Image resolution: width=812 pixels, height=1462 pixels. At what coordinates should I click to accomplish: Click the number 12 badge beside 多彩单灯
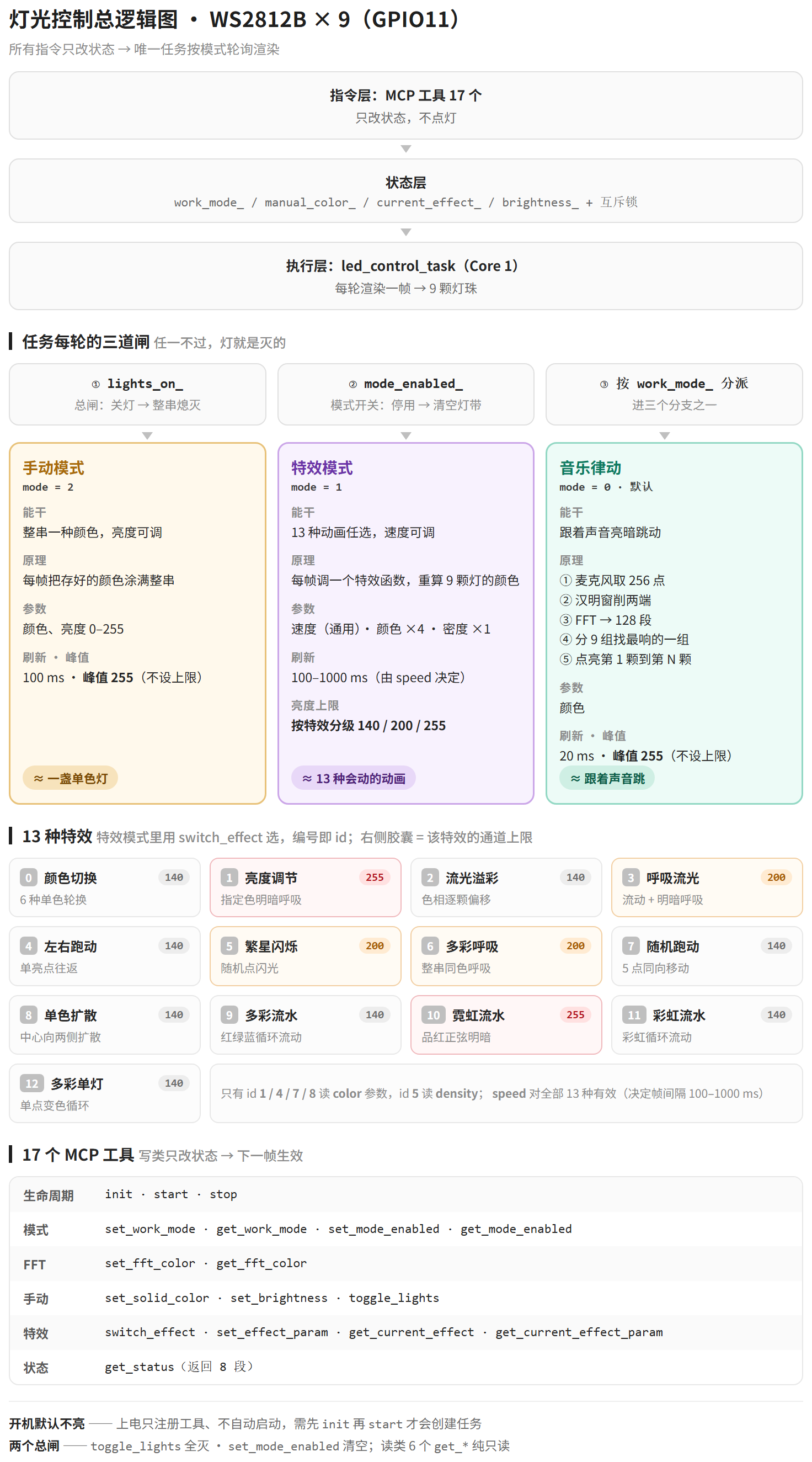click(32, 1083)
